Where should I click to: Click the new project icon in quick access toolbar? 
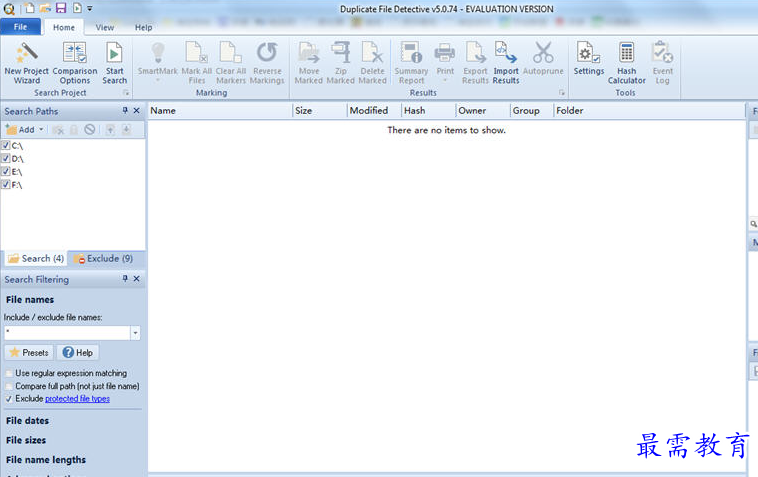(x=29, y=8)
